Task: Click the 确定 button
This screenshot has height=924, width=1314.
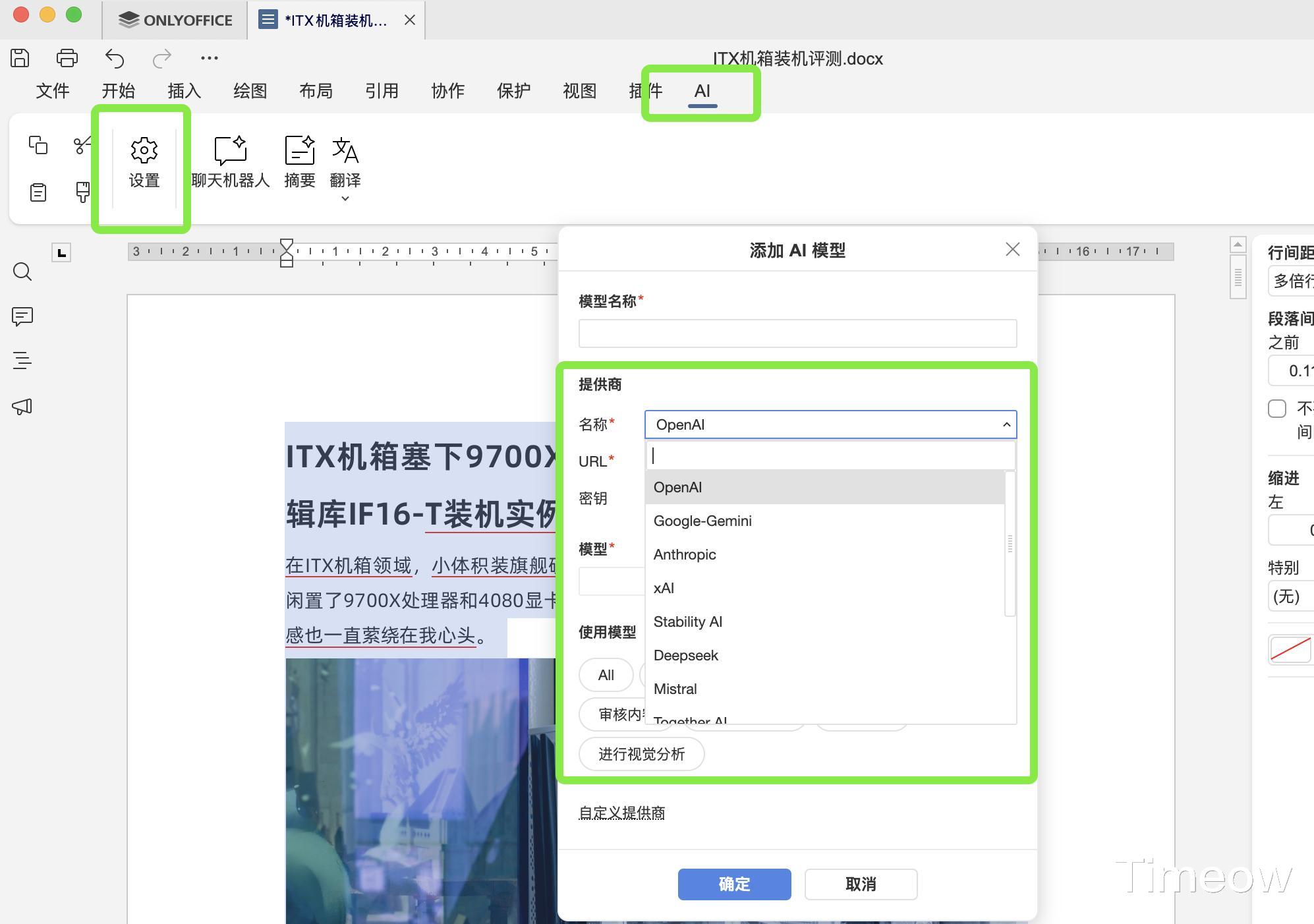Action: tap(734, 884)
